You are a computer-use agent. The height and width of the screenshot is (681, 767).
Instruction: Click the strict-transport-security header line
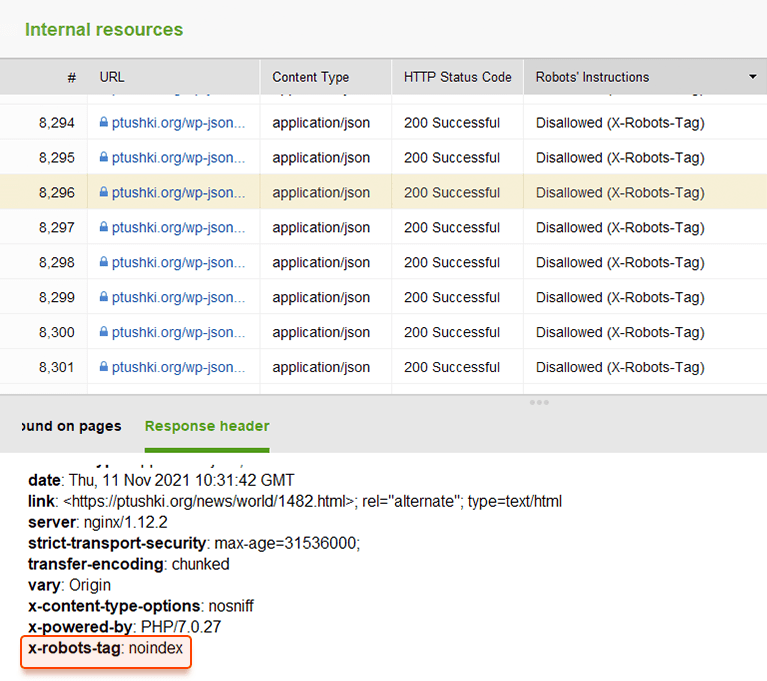194,543
